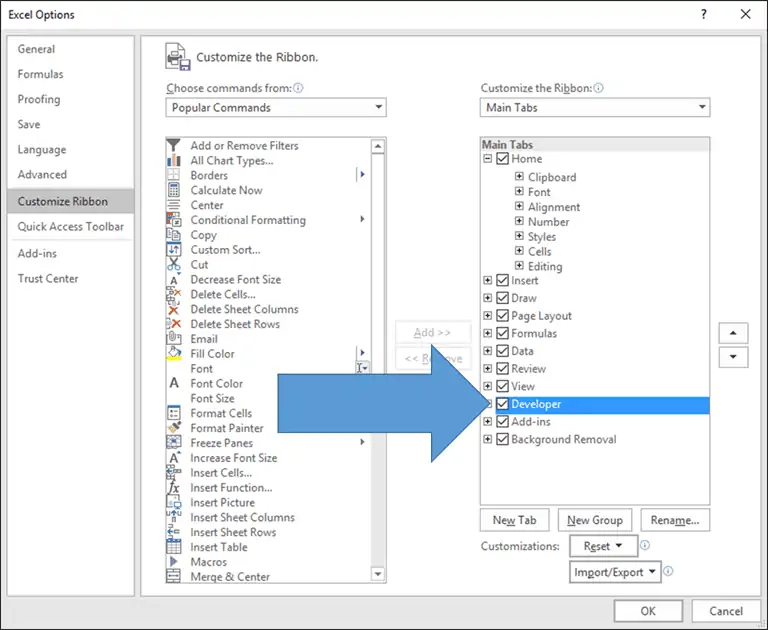768x630 pixels.
Task: Uncheck the Data tab checkbox
Action: [502, 351]
